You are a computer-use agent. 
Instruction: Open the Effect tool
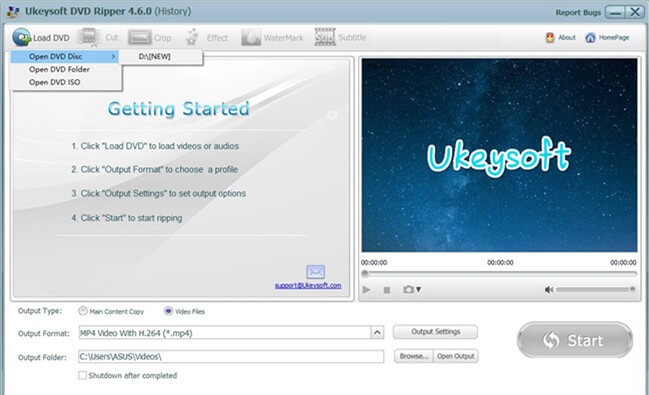tap(192, 38)
